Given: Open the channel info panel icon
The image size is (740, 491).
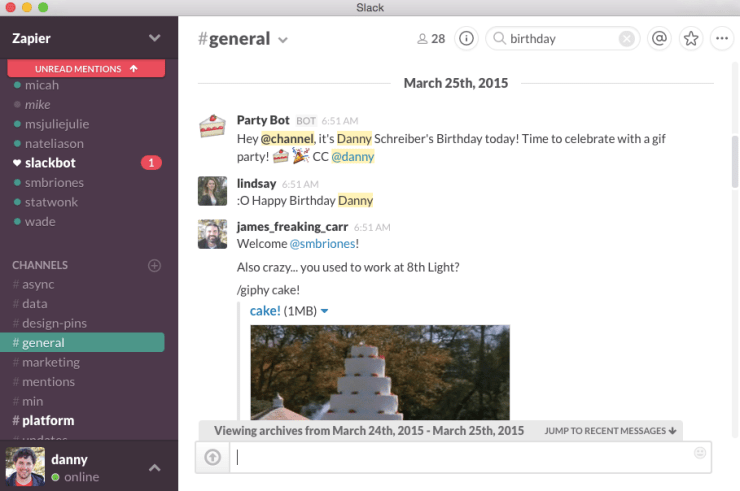Looking at the screenshot, I should pyautogui.click(x=466, y=39).
